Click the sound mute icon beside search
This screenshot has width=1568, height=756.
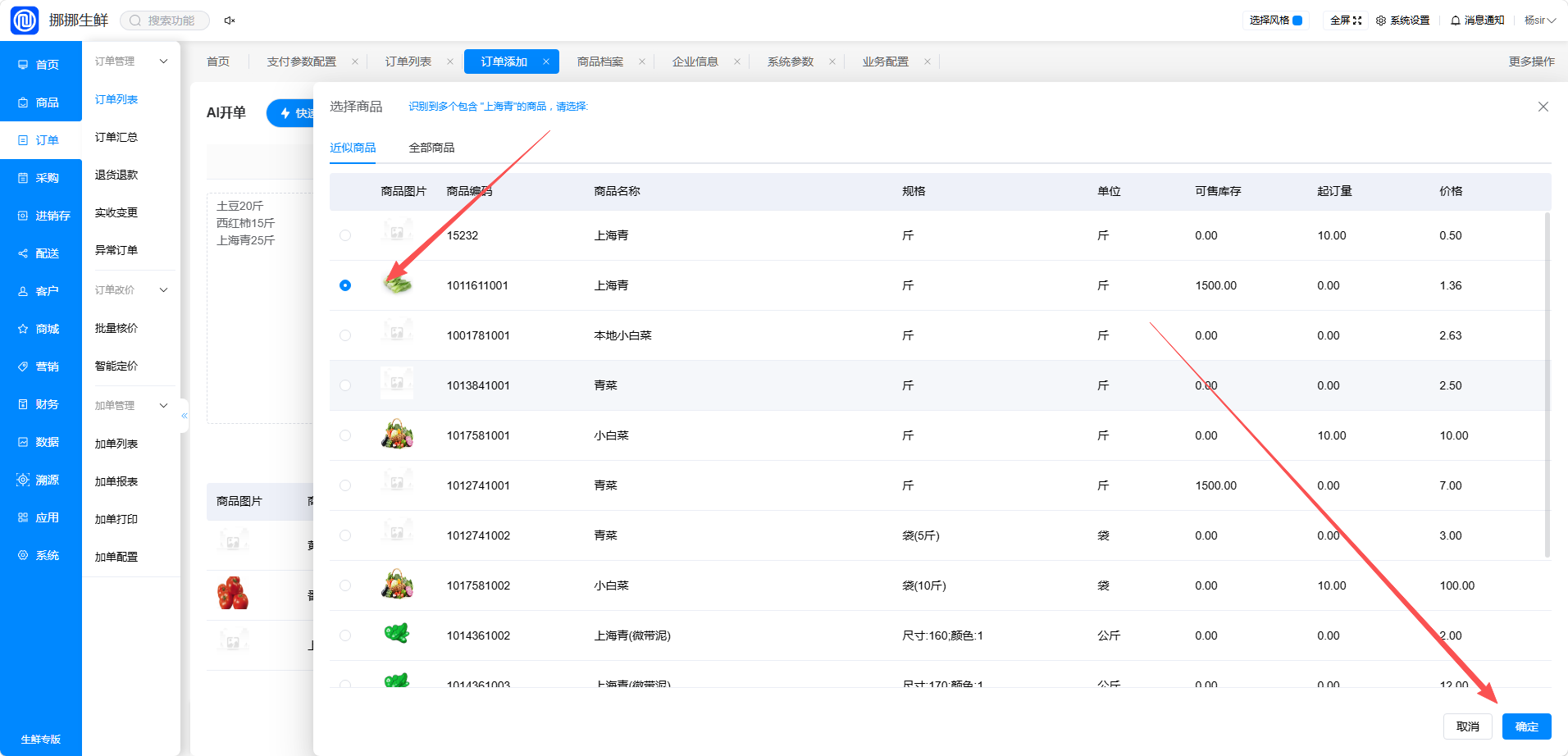click(230, 20)
